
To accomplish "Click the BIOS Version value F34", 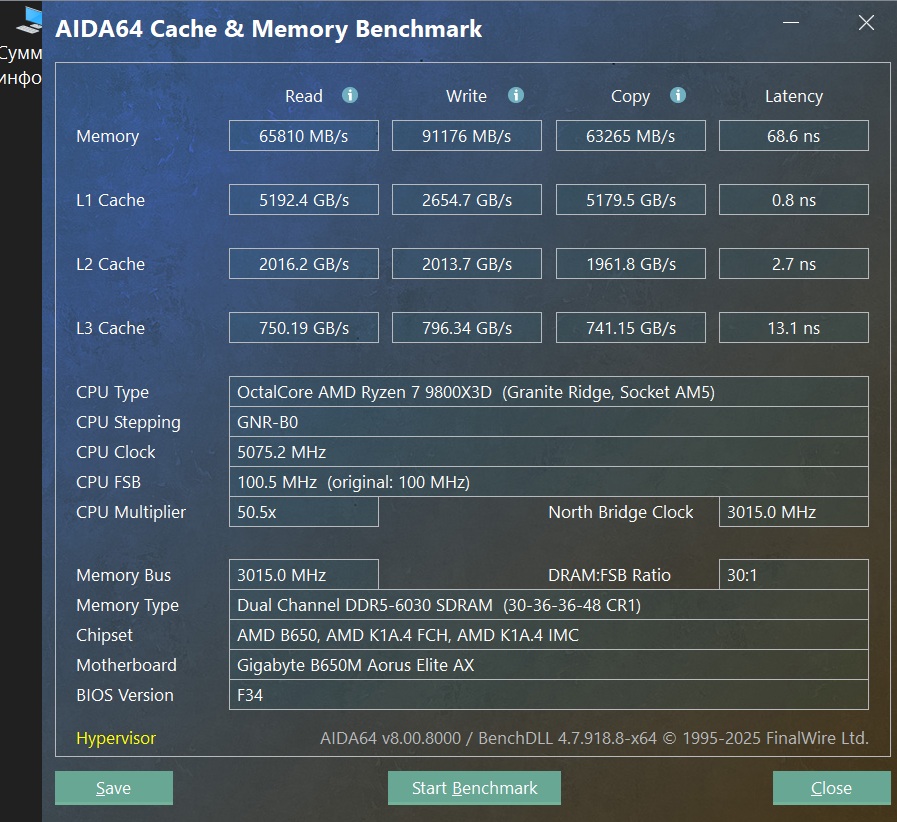I will point(549,694).
